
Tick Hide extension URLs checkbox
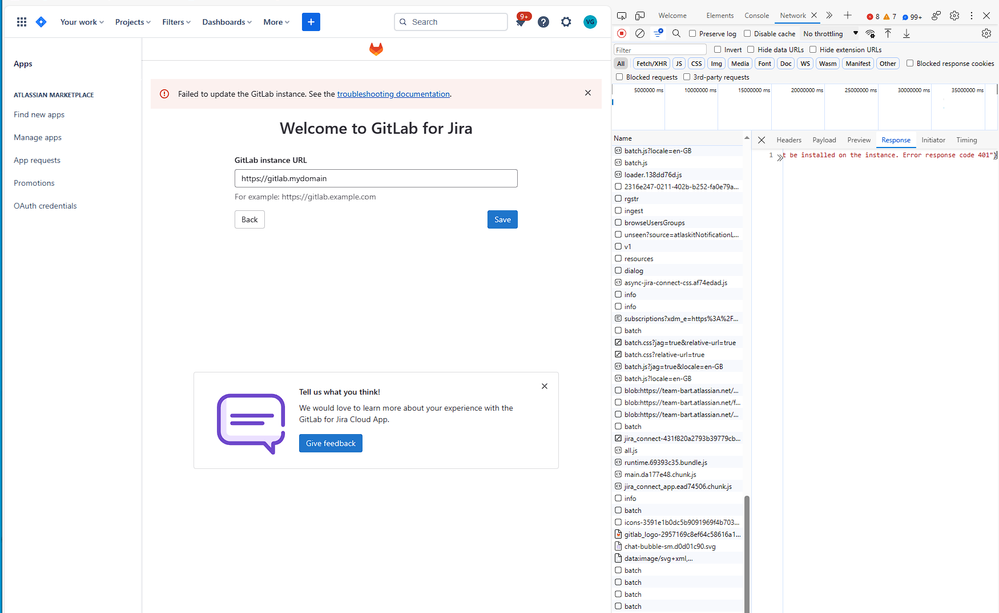pos(813,49)
